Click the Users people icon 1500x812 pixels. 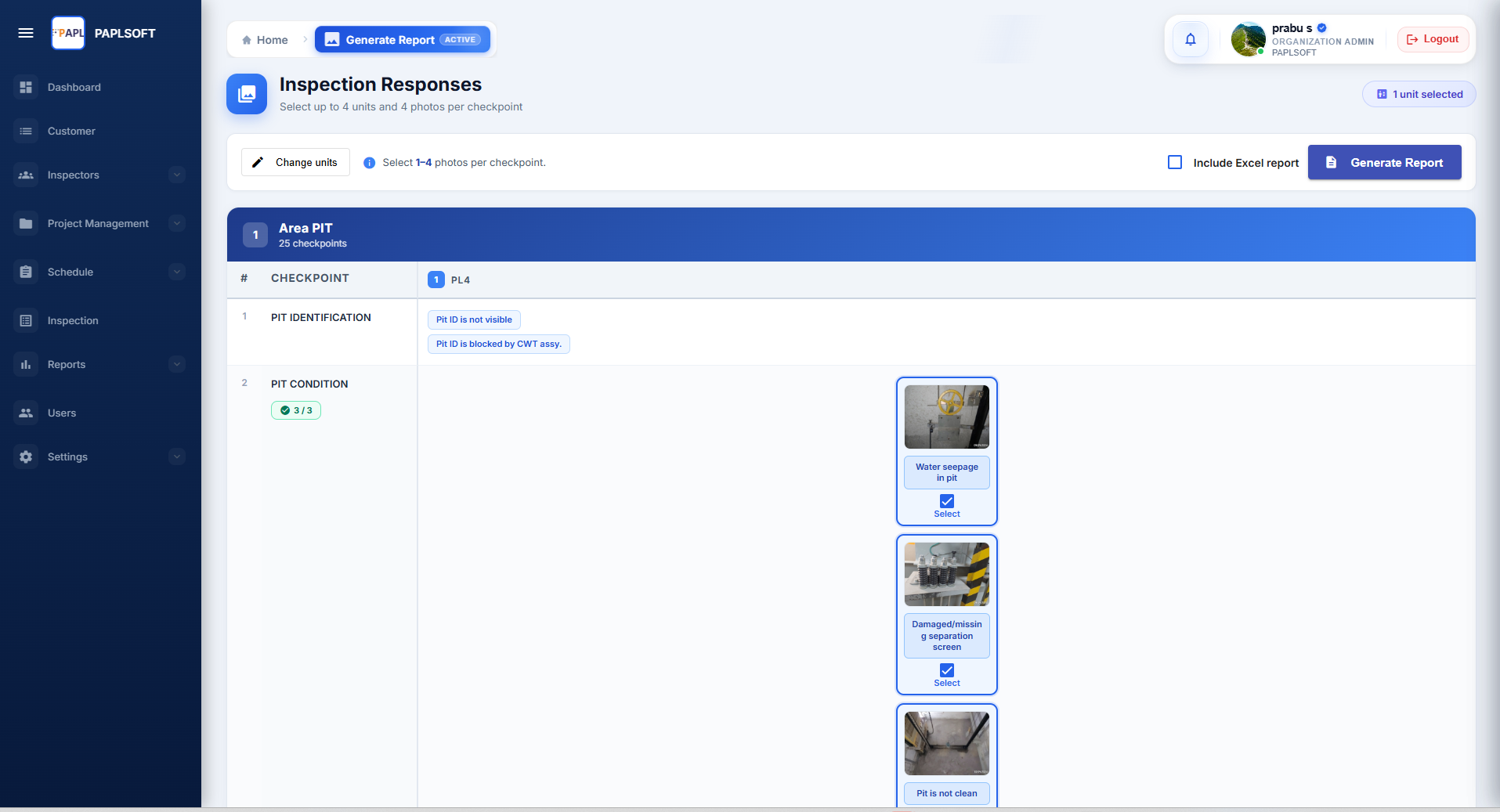pyautogui.click(x=26, y=413)
